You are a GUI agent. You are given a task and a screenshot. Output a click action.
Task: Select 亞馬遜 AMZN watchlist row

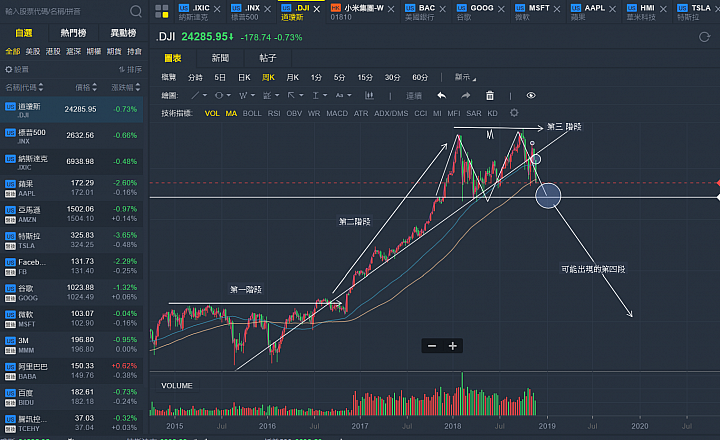(x=72, y=214)
